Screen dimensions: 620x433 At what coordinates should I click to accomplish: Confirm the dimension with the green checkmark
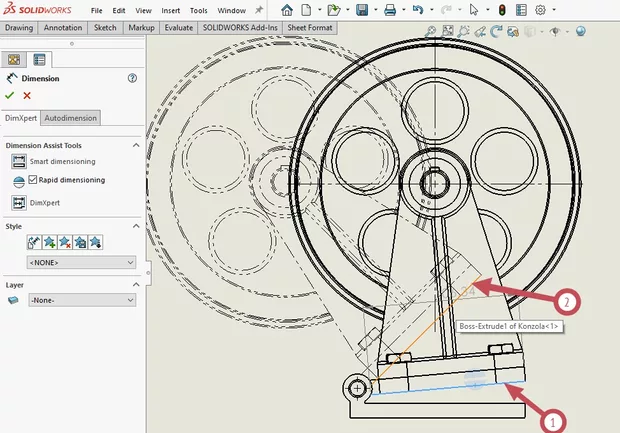point(10,95)
